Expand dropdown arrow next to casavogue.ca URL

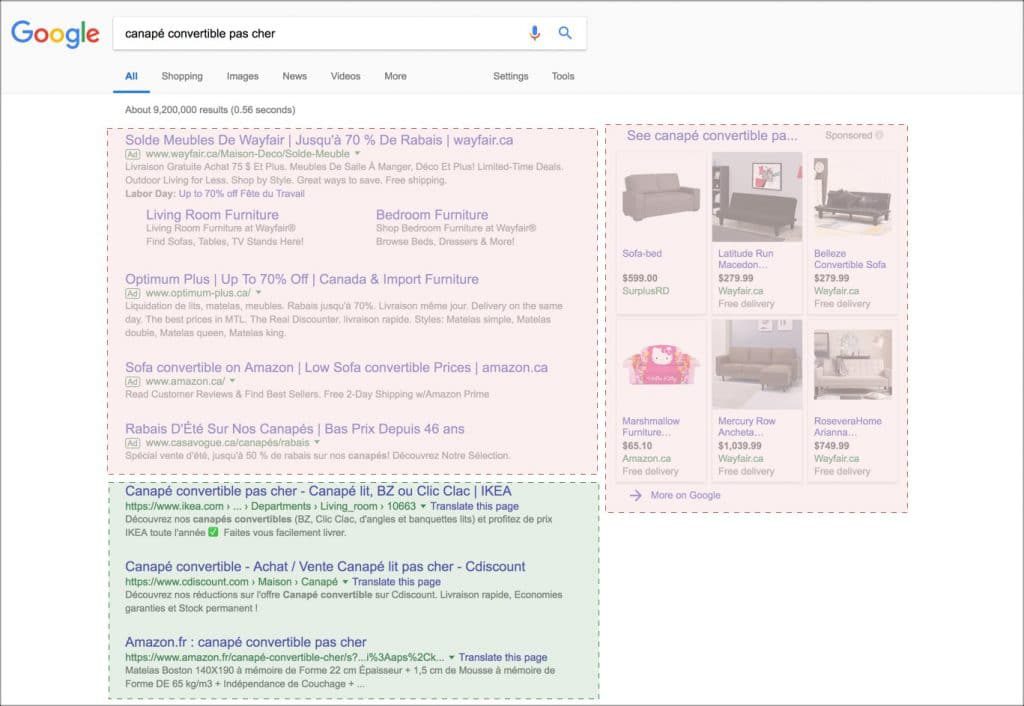point(317,442)
